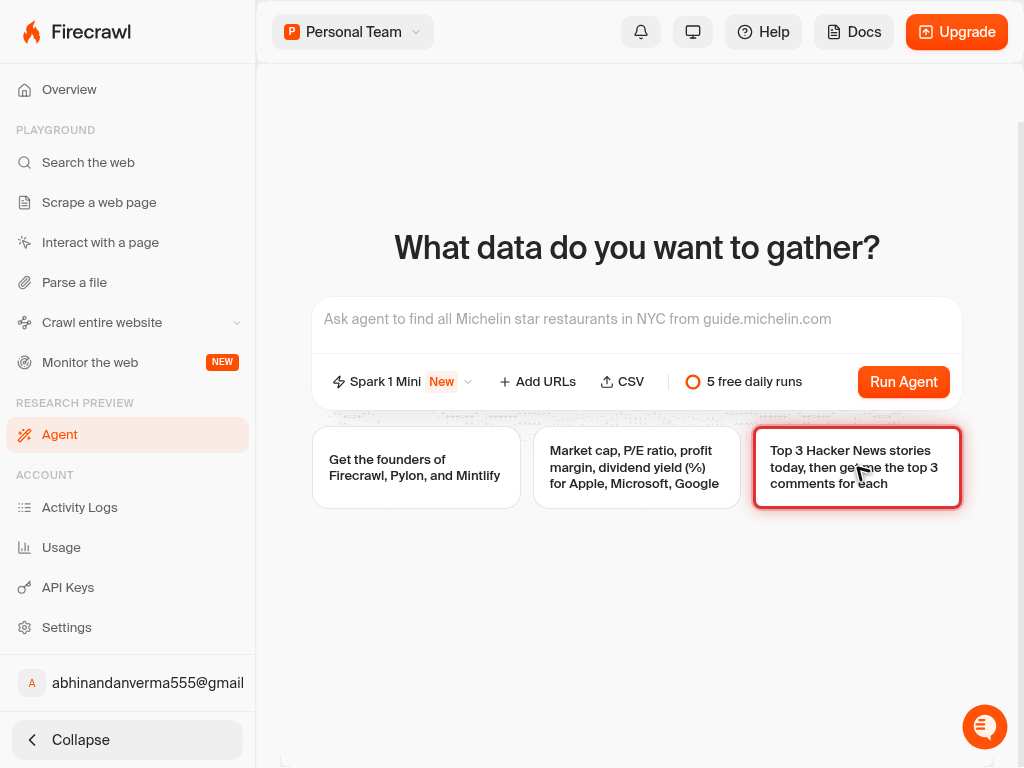Click the document icon beside Scrape a web page
The image size is (1024, 768).
click(x=24, y=202)
